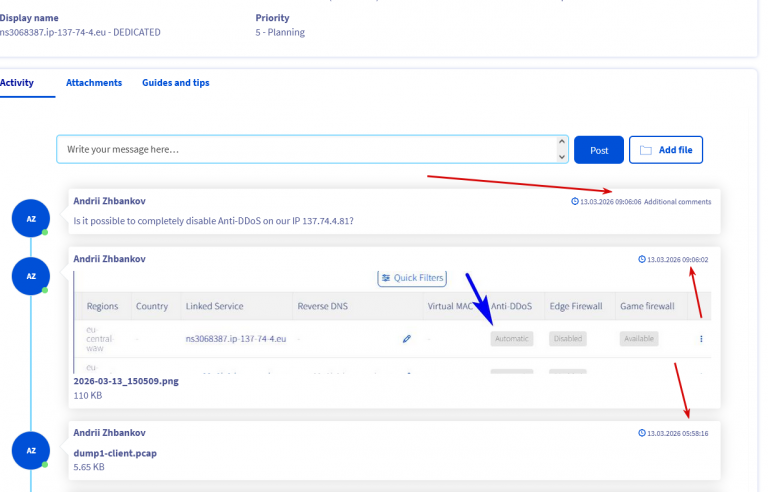Screen dimensions: 768x492
Task: Click the '5 - Planning' priority value
Action: click(x=280, y=32)
